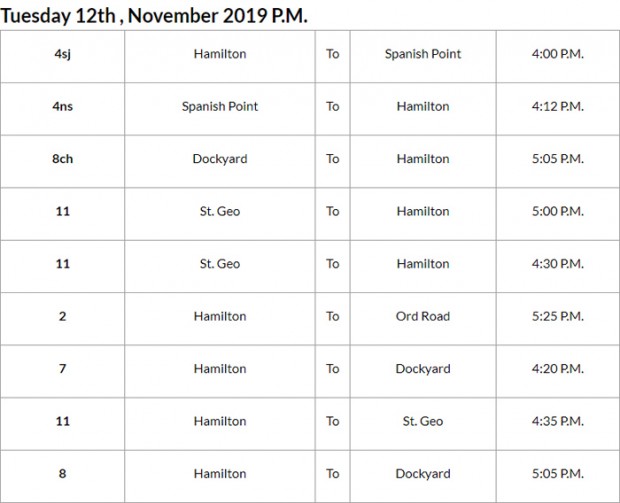This screenshot has height=503, width=620.
Task: Select route 4sj cell
Action: coord(62,54)
